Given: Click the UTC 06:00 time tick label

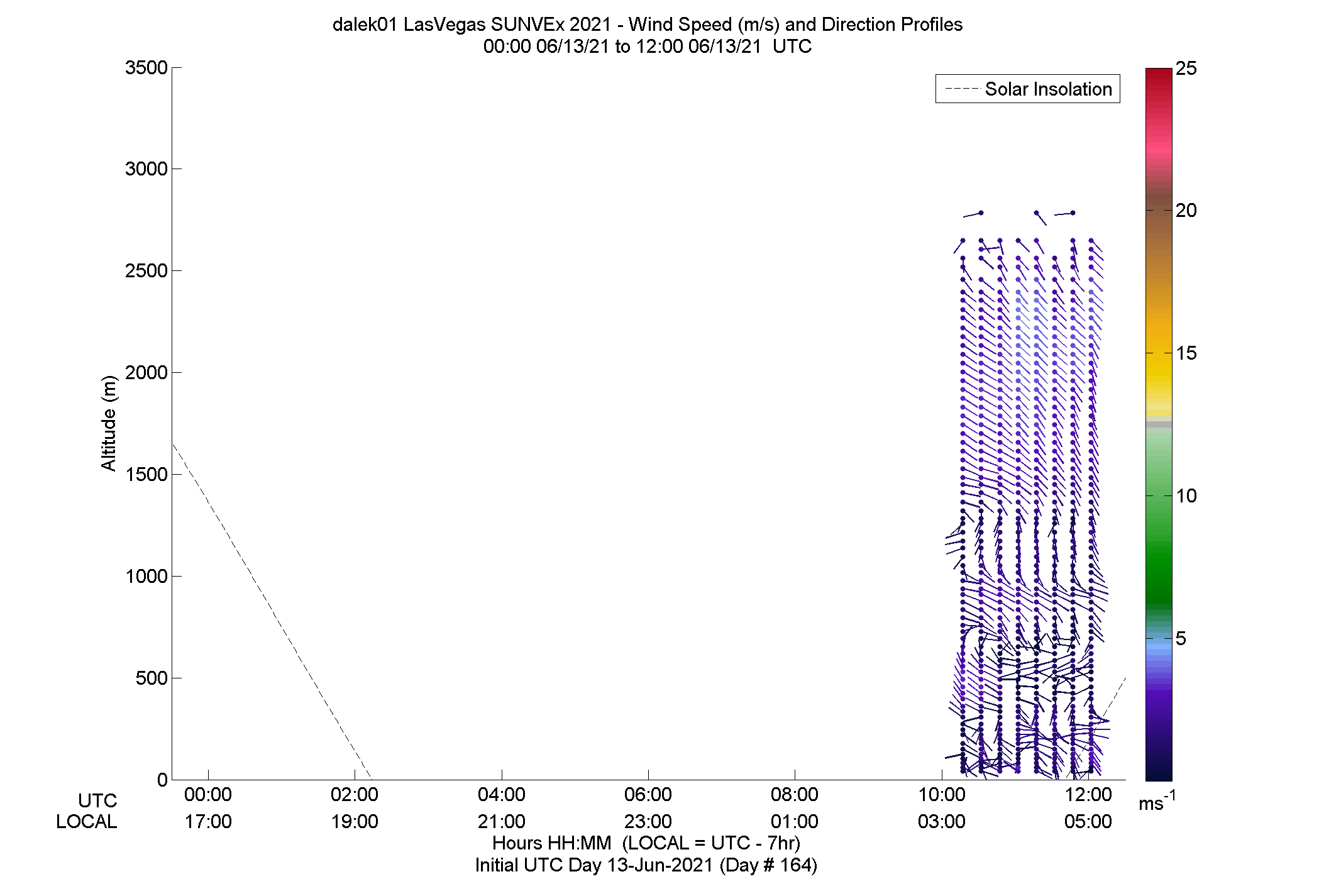Looking at the screenshot, I should 648,795.
